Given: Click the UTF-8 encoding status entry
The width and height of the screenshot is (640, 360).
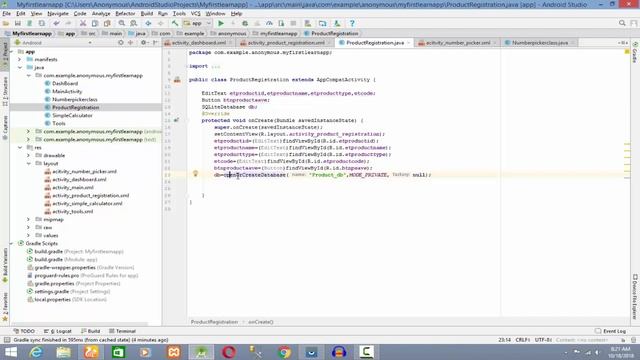Looking at the screenshot, I should click(543, 340).
